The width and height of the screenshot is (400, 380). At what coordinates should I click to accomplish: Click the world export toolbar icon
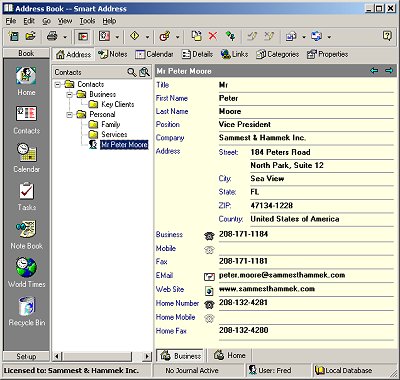pyautogui.click(x=291, y=36)
